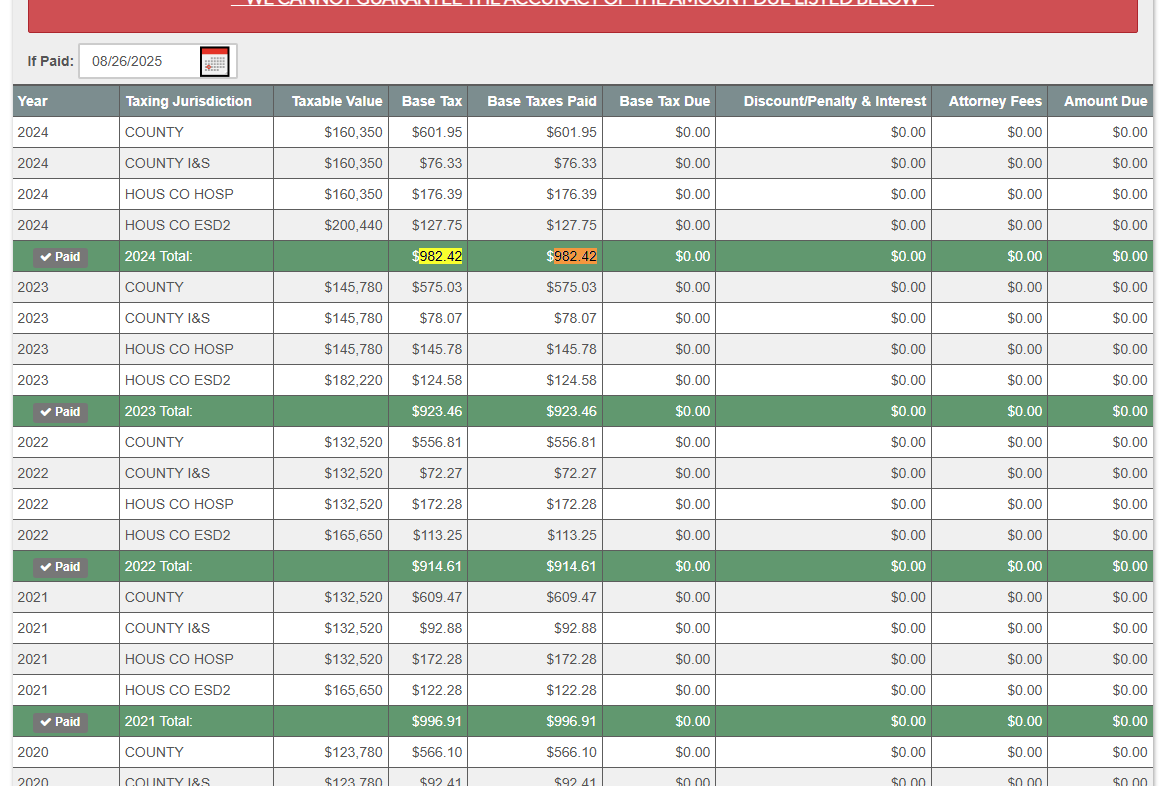Click the Paid checkmark badge for 2023

coord(60,412)
